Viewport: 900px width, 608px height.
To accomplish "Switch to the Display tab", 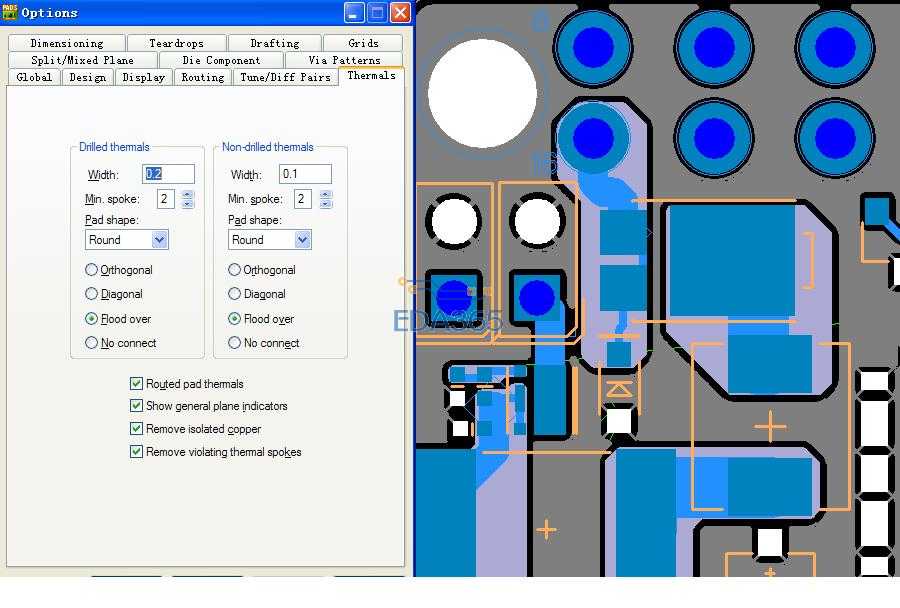I will tap(143, 77).
